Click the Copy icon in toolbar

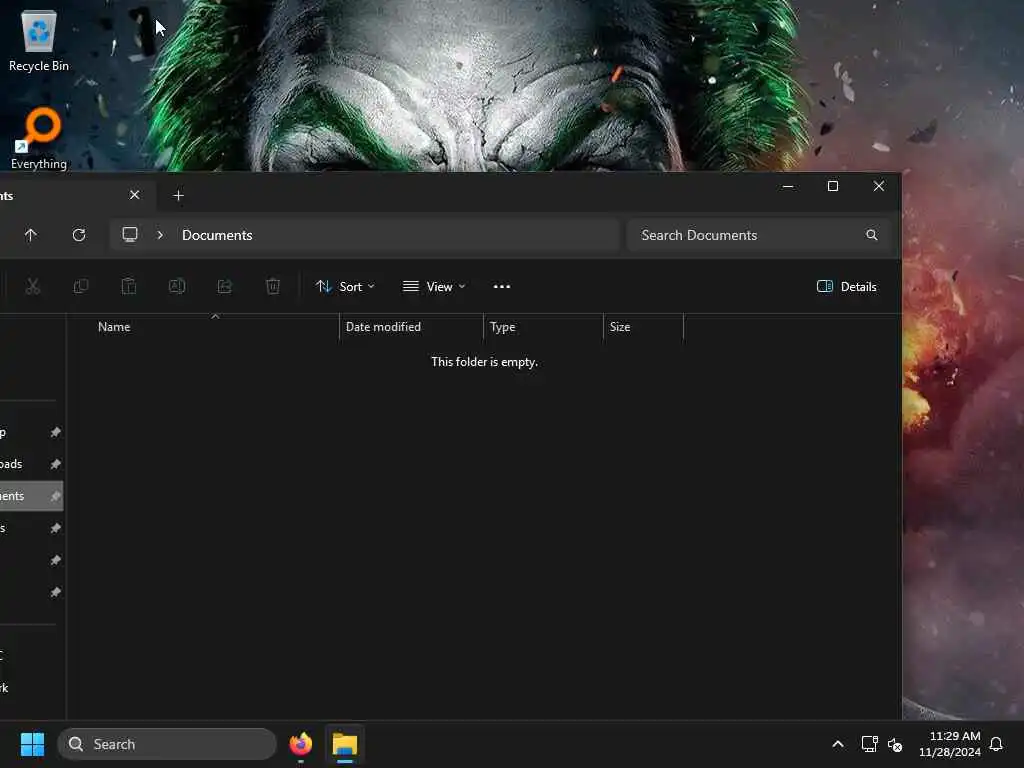[x=81, y=286]
